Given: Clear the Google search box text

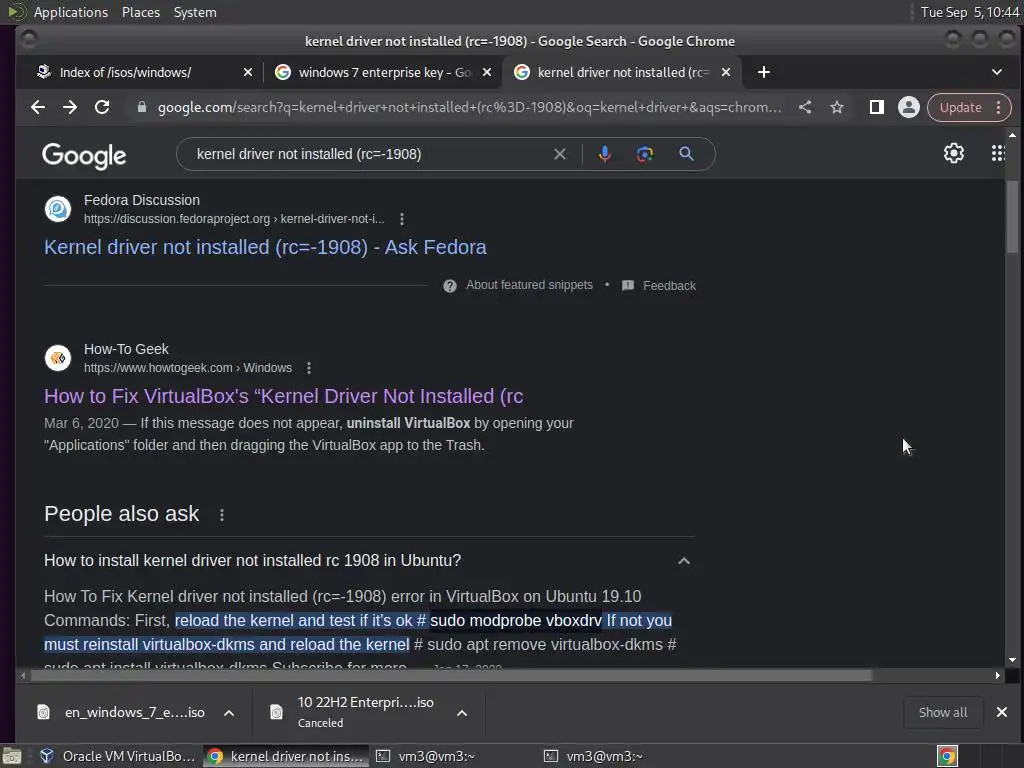Looking at the screenshot, I should tap(560, 154).
